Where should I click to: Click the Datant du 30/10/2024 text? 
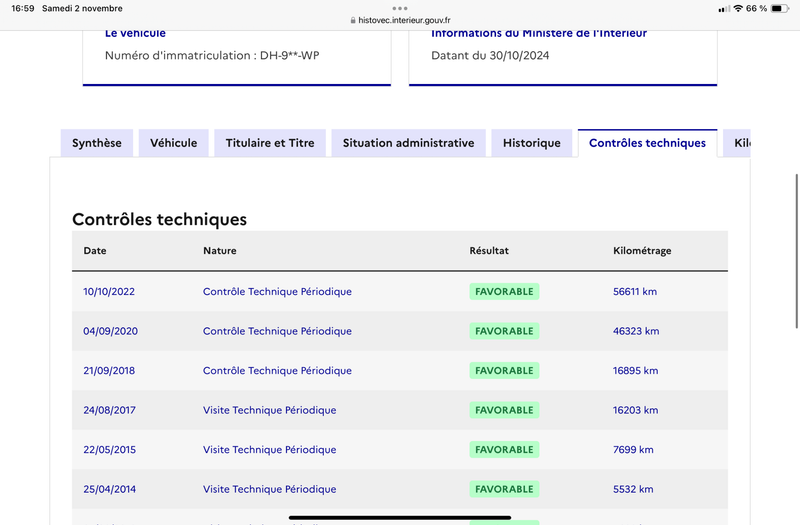(490, 55)
